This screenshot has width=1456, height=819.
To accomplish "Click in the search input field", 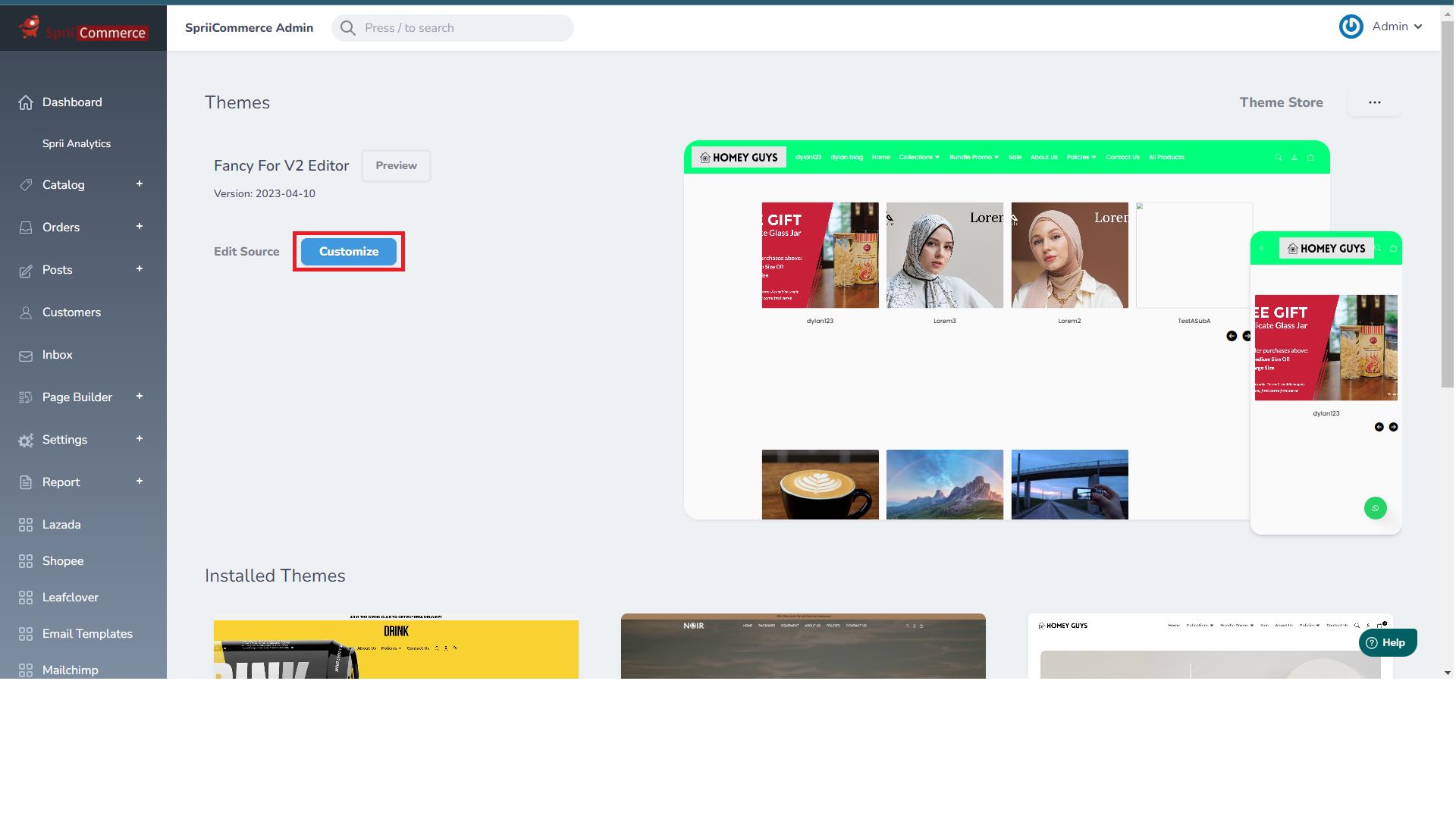I will 463,28.
